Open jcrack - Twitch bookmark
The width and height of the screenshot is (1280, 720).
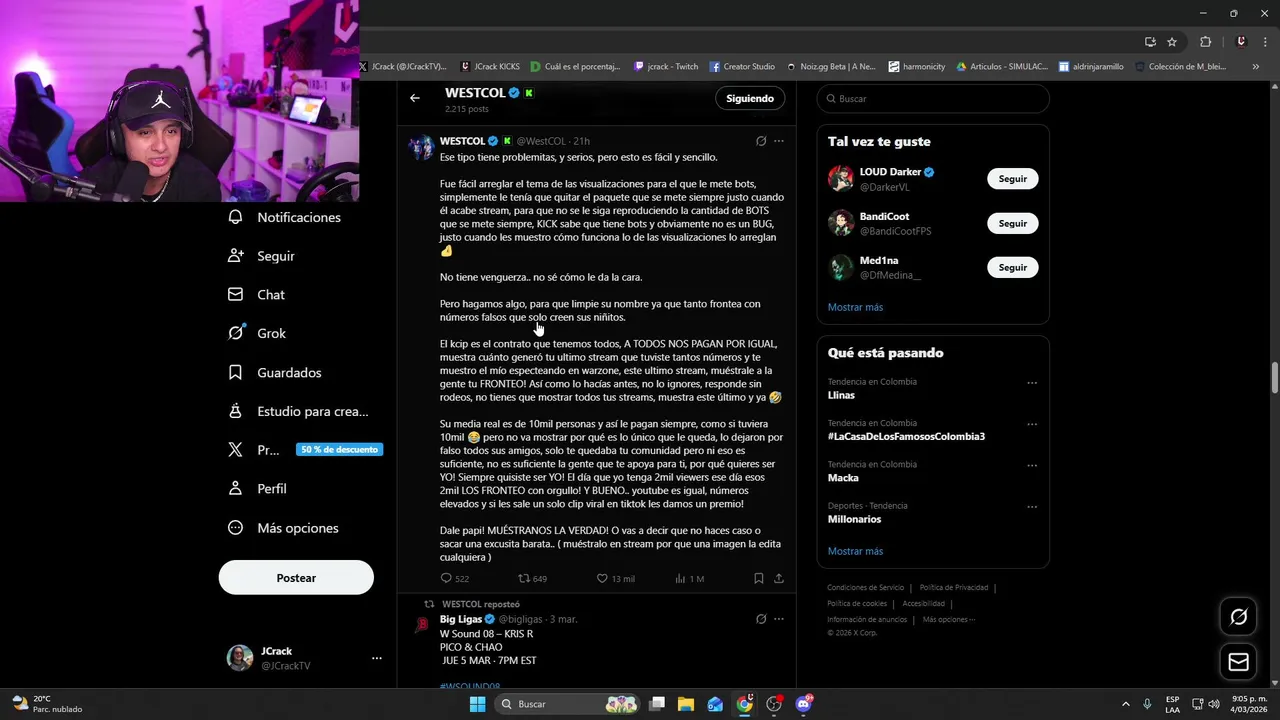(666, 67)
